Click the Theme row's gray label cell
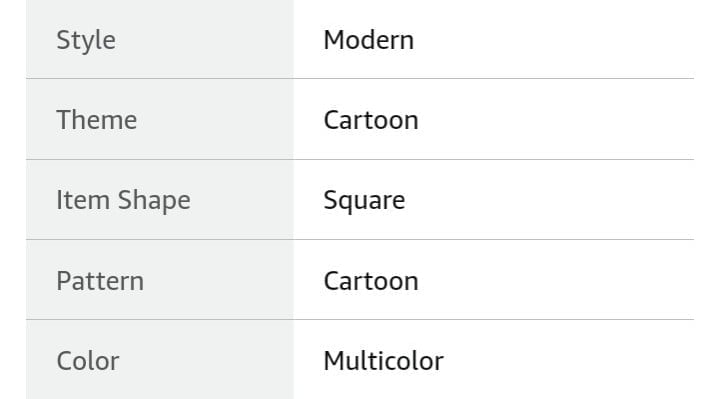Viewport: 719px width, 399px height. click(160, 119)
